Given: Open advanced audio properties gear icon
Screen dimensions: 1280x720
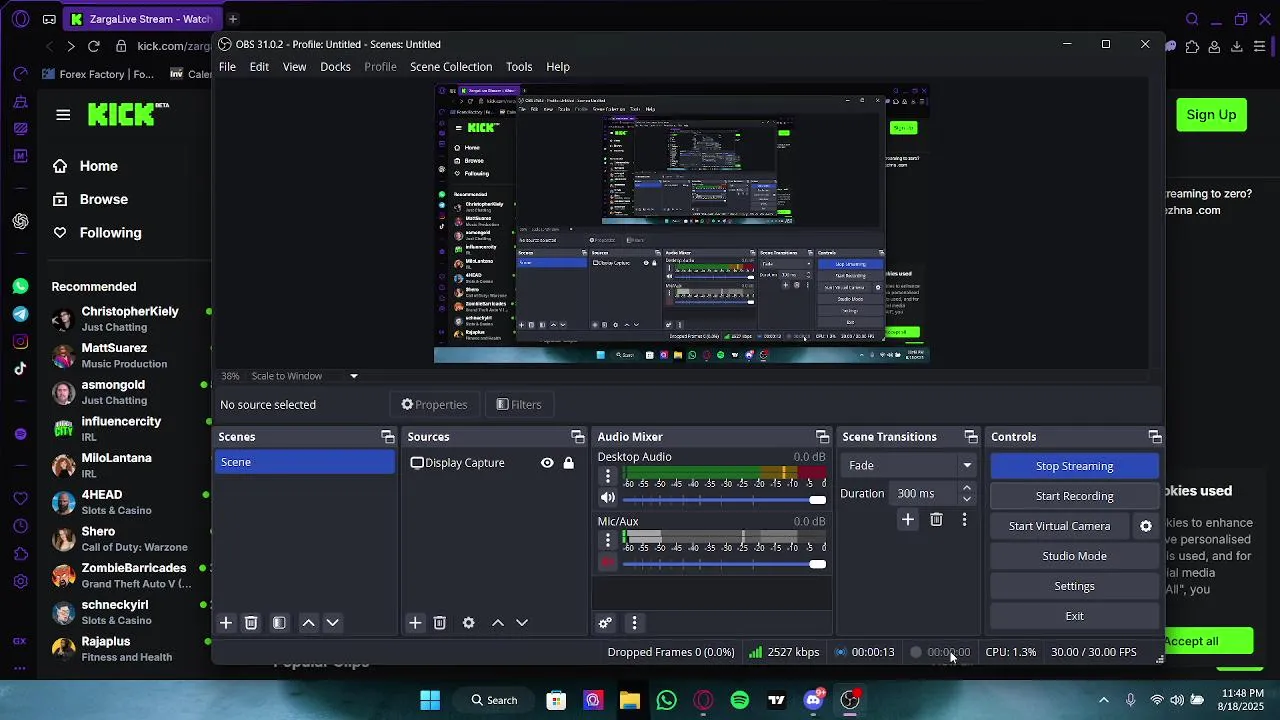Looking at the screenshot, I should coord(605,623).
